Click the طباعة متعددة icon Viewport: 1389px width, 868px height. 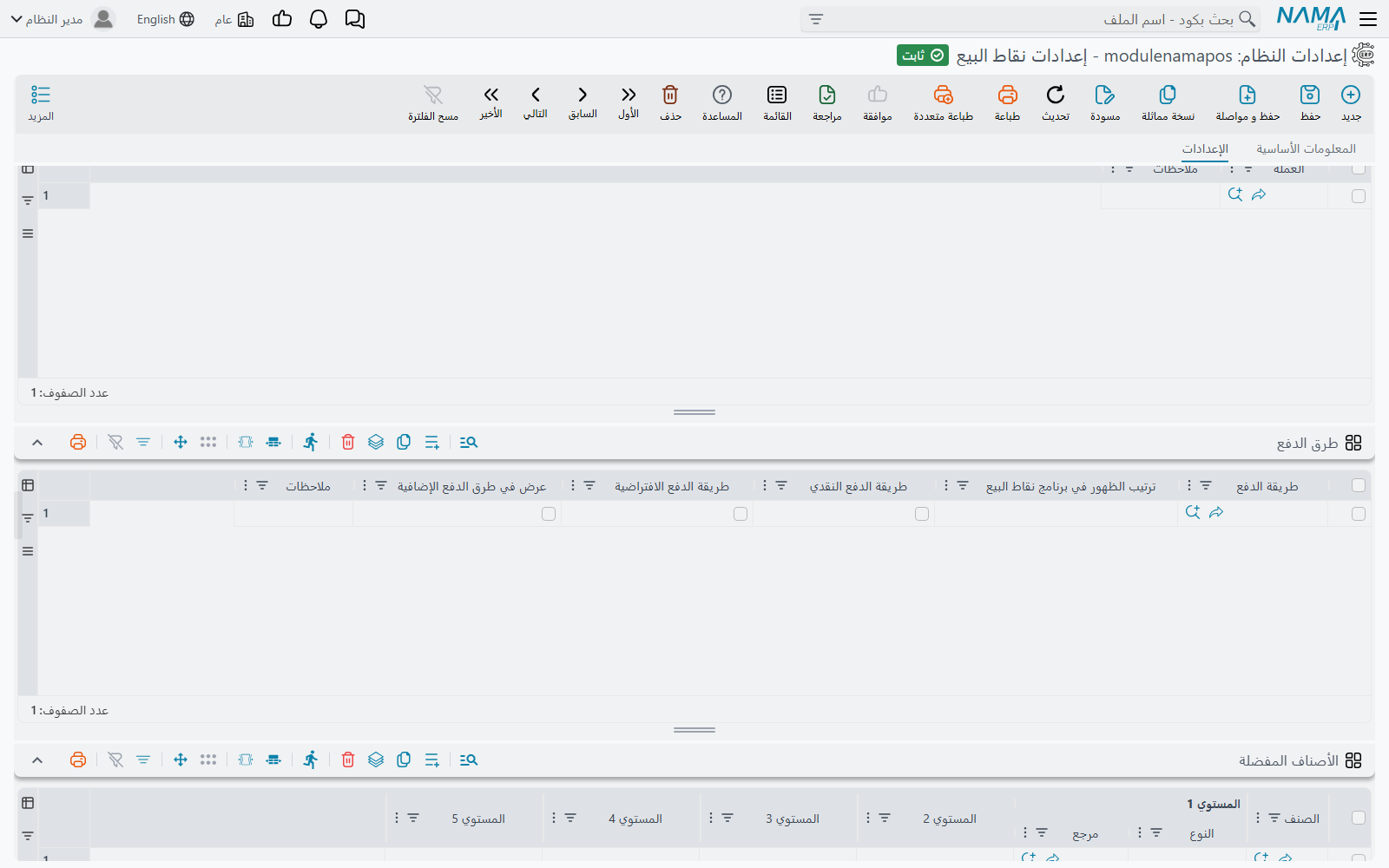[944, 95]
